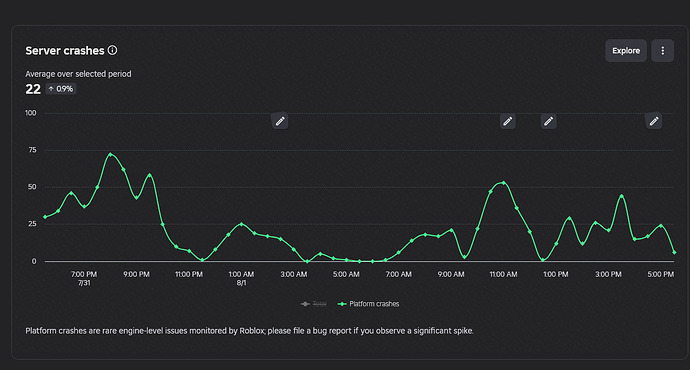
Task: Click the 7:00 AM axis label
Action: 399,275
